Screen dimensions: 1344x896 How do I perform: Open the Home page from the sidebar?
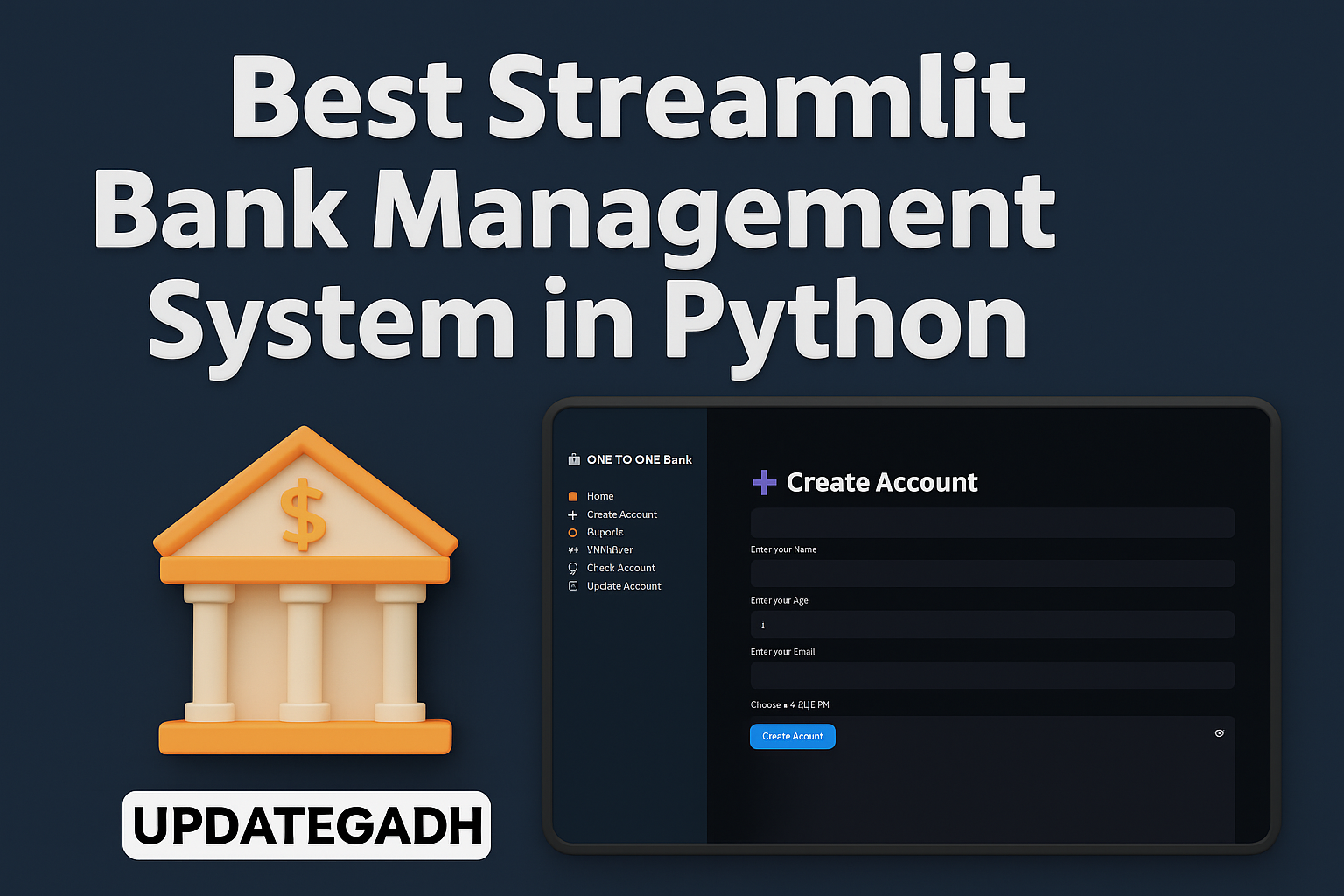tap(600, 496)
